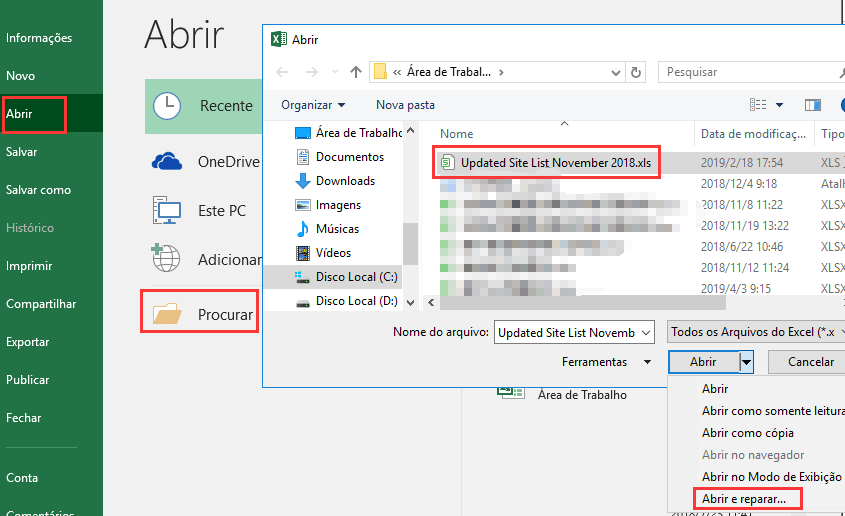Click navigation tree scroll up arrow
The width and height of the screenshot is (845, 516).
pos(411,130)
